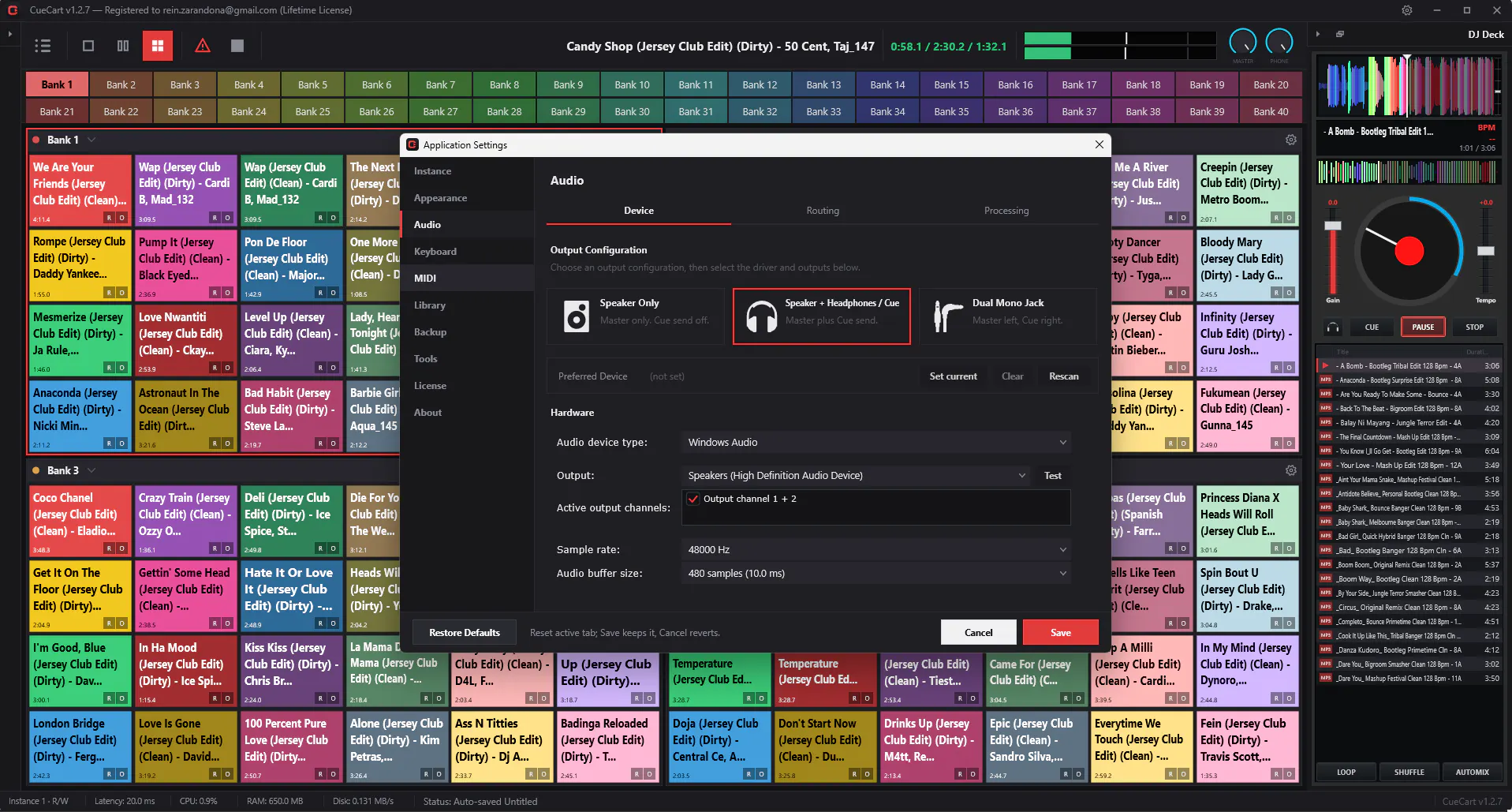1512x812 pixels.
Task: Choose Speaker + Headphones / Cue configuration
Action: tap(821, 316)
